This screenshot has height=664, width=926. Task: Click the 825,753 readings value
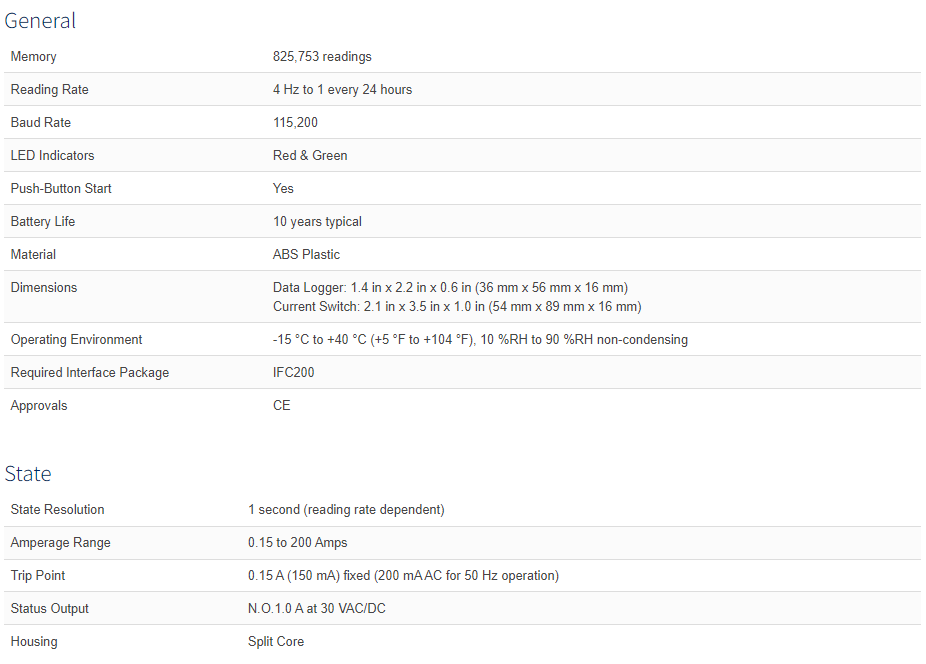tap(322, 57)
